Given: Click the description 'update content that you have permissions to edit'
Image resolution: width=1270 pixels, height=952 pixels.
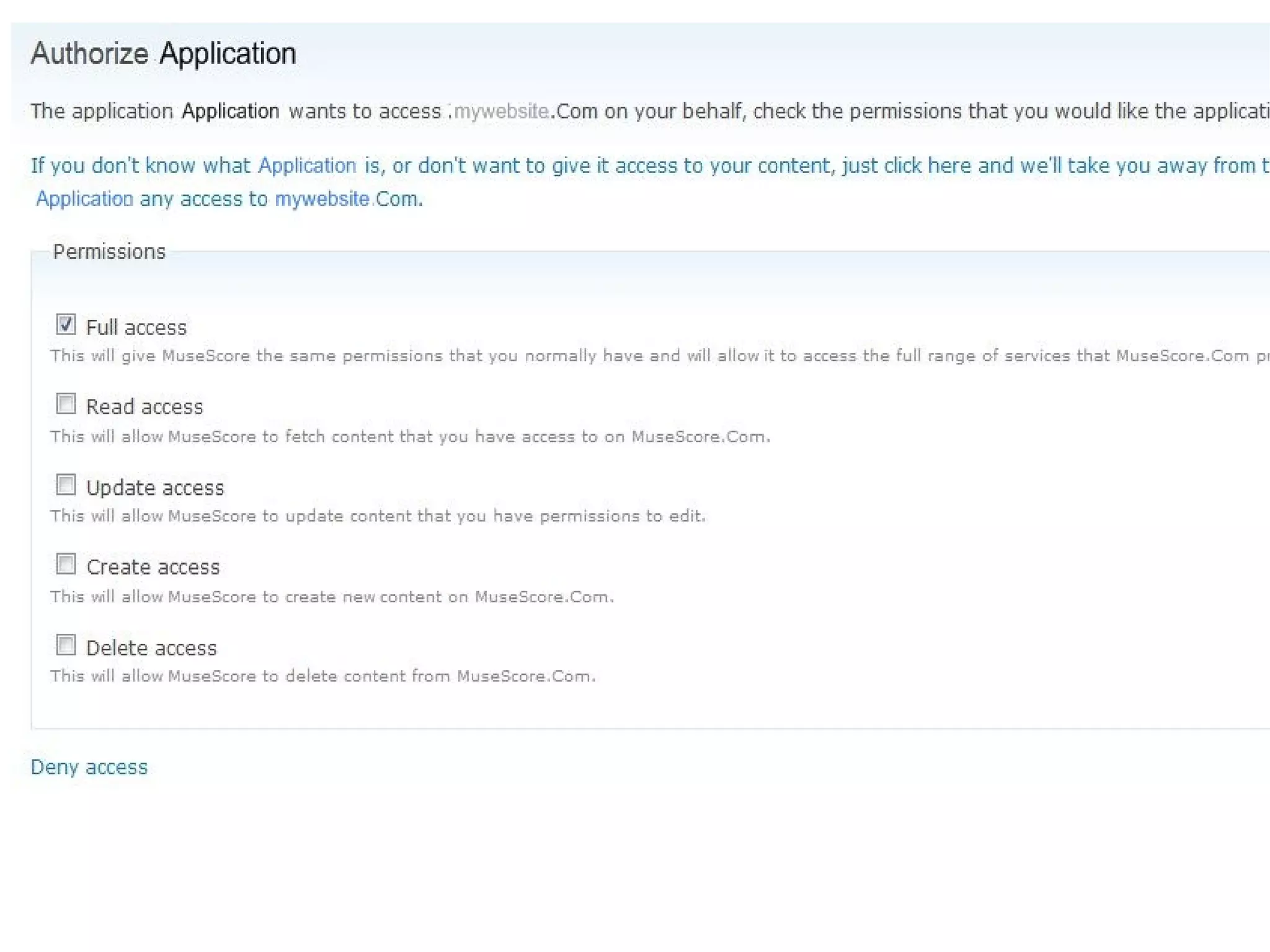Looking at the screenshot, I should click(378, 516).
